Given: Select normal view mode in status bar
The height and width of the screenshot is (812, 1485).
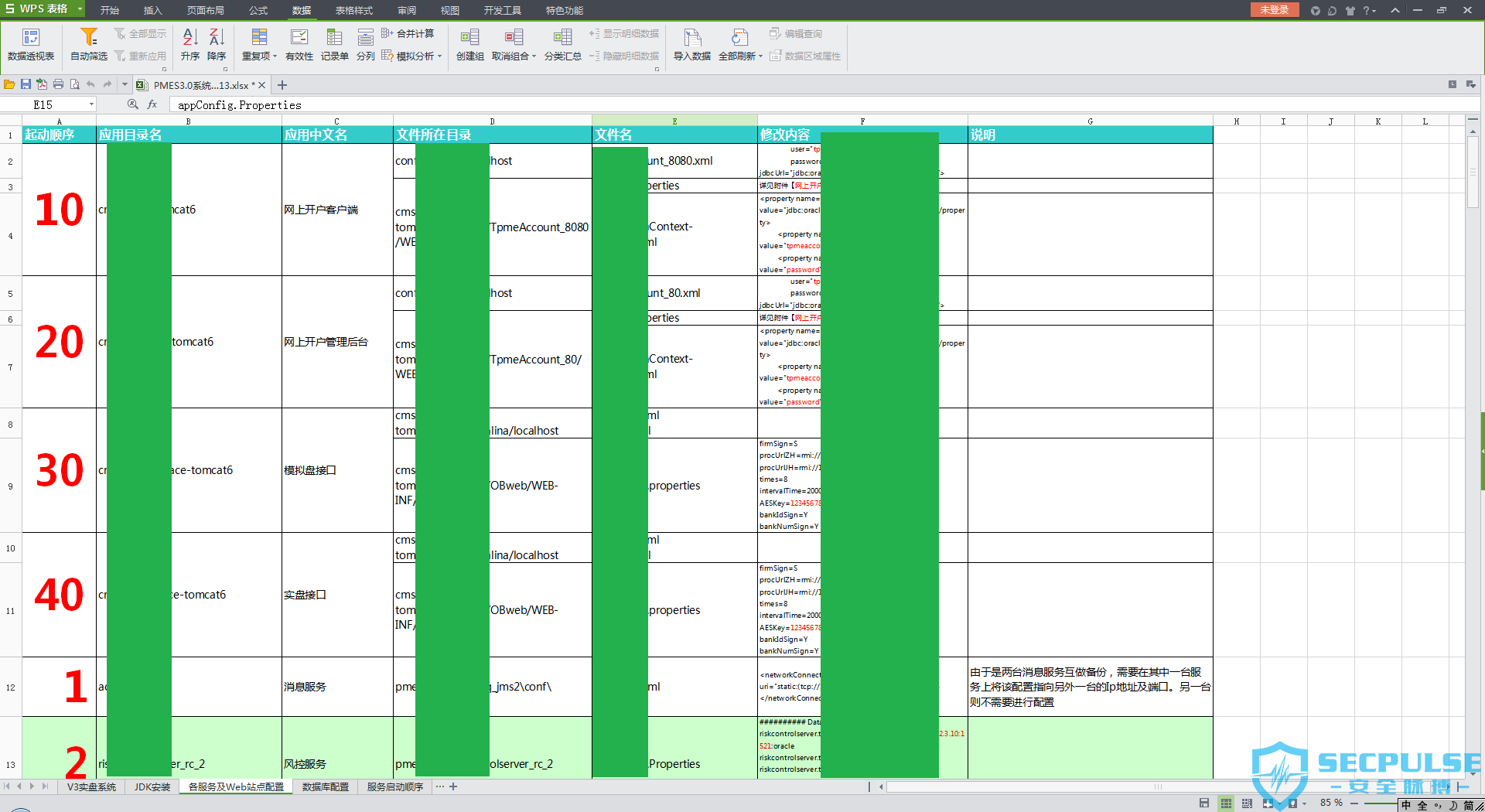Looking at the screenshot, I should pyautogui.click(x=1226, y=803).
